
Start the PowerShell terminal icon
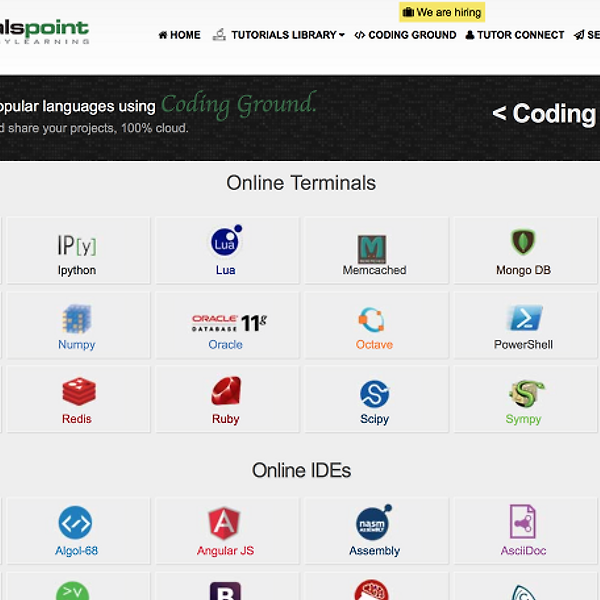(524, 319)
